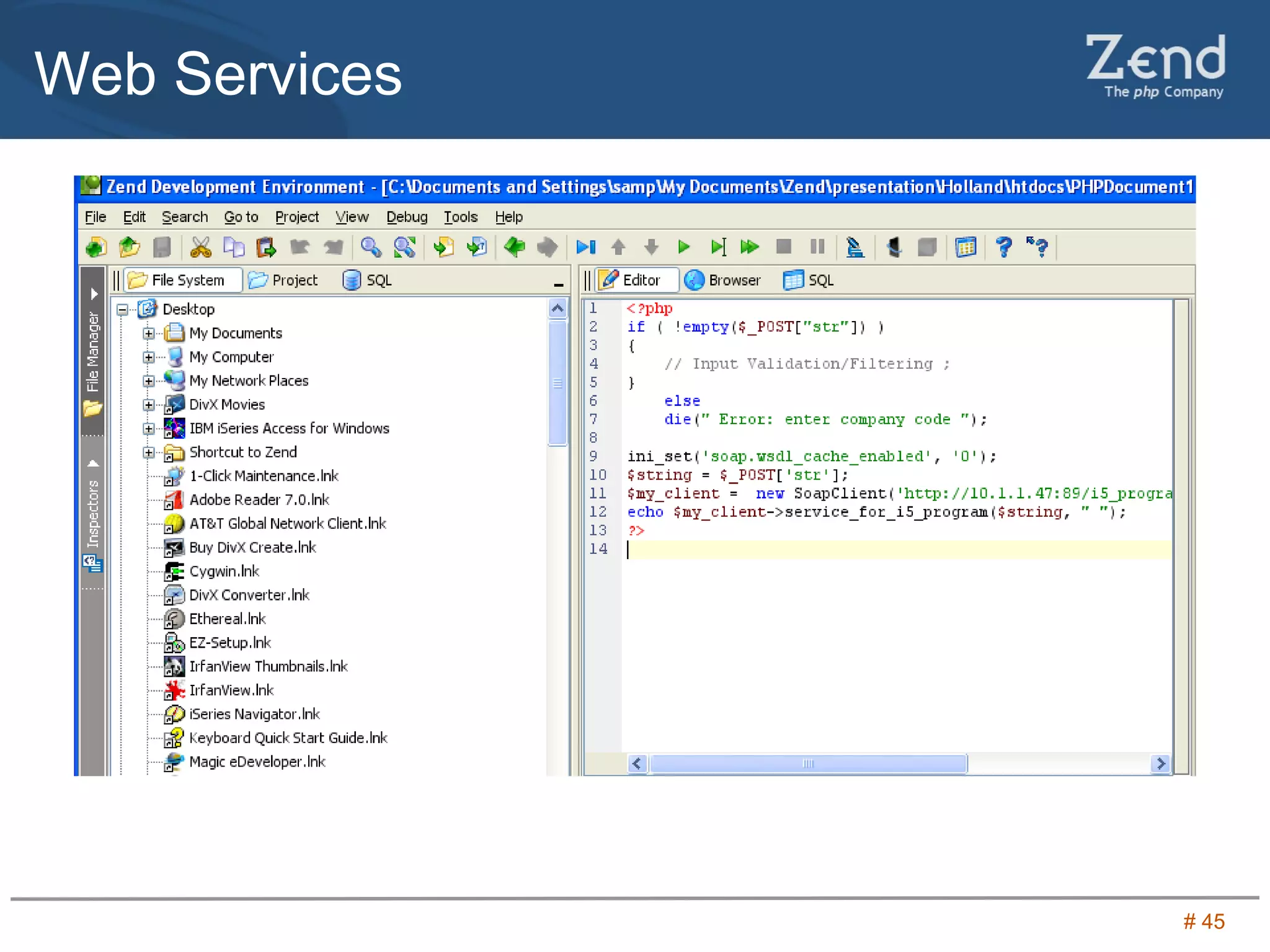The image size is (1270, 952).
Task: Click the Copy toolbar icon
Action: coord(233,248)
